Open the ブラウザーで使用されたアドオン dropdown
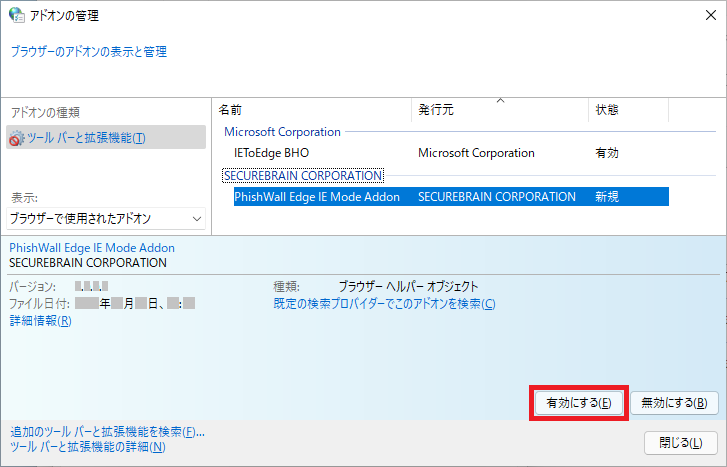This screenshot has height=467, width=727. (x=106, y=218)
